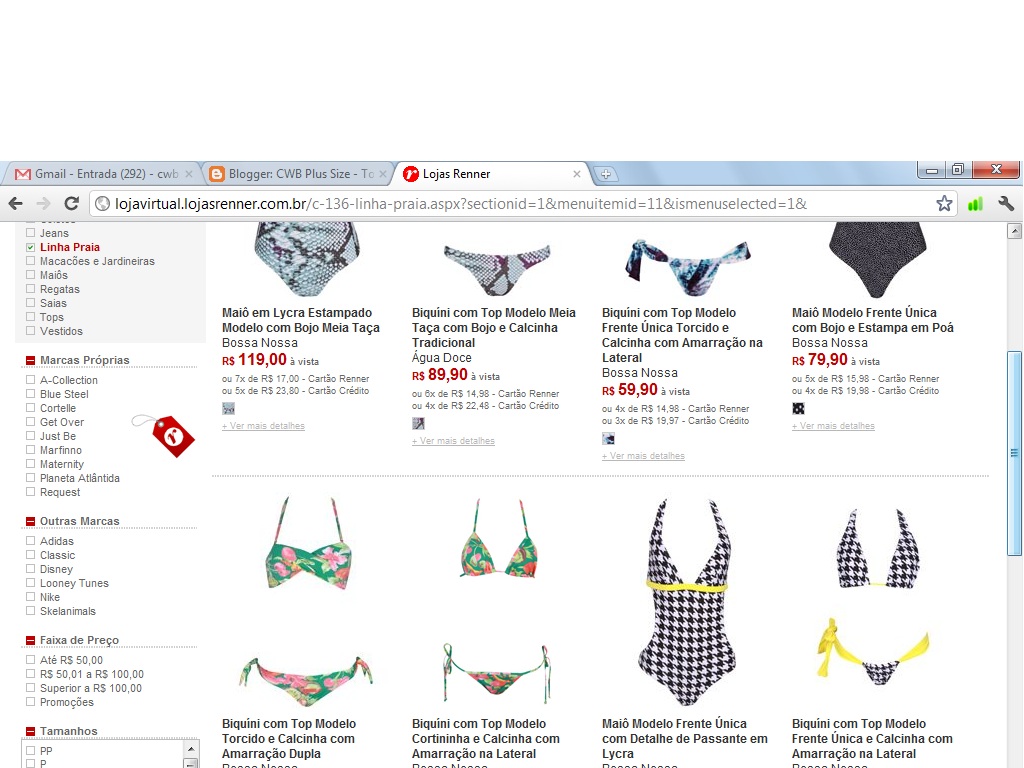Bookmark page with the star icon
The image size is (1024, 768).
click(x=944, y=204)
